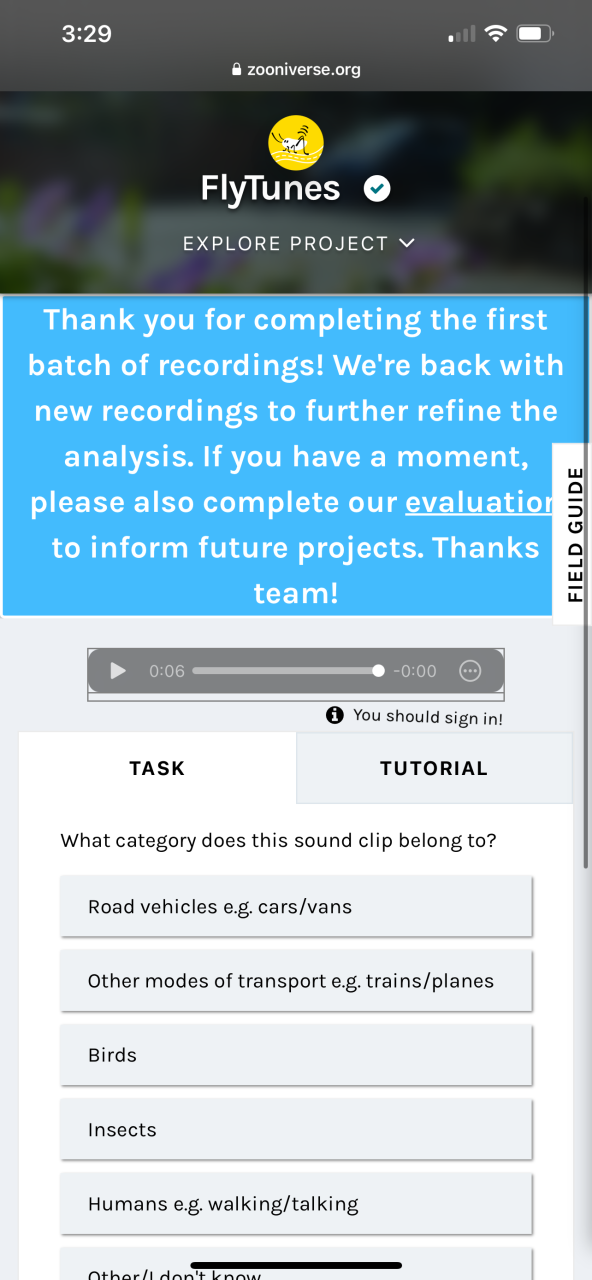Choose Road vehicles e.g. cars/vans answer
The image size is (592, 1280).
point(296,907)
